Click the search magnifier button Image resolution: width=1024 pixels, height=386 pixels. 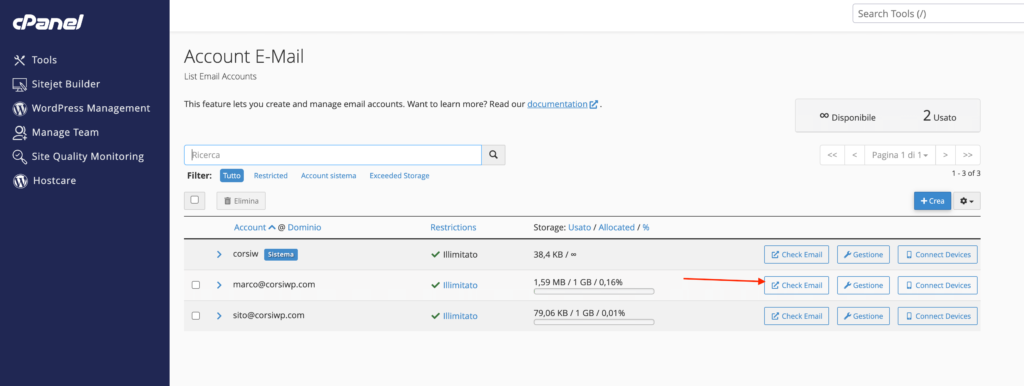[494, 155]
